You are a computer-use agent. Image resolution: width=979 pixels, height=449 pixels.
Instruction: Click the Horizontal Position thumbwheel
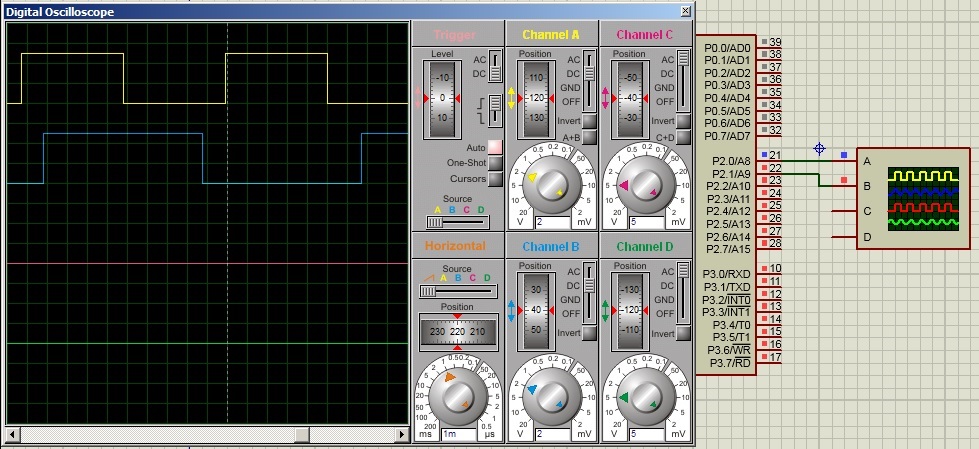click(x=458, y=332)
